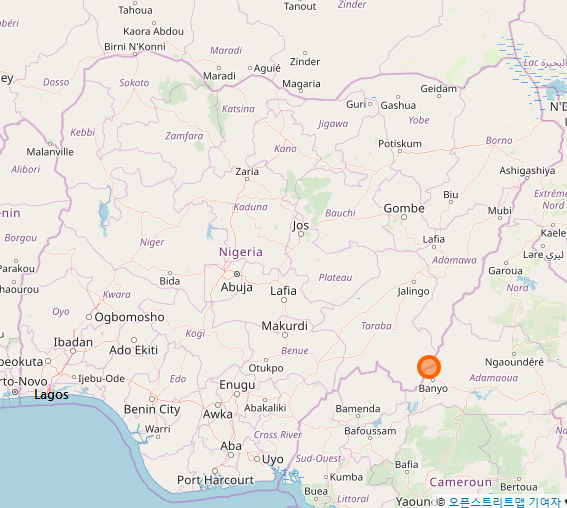Click the orange location marker near Banyo

coord(429,367)
